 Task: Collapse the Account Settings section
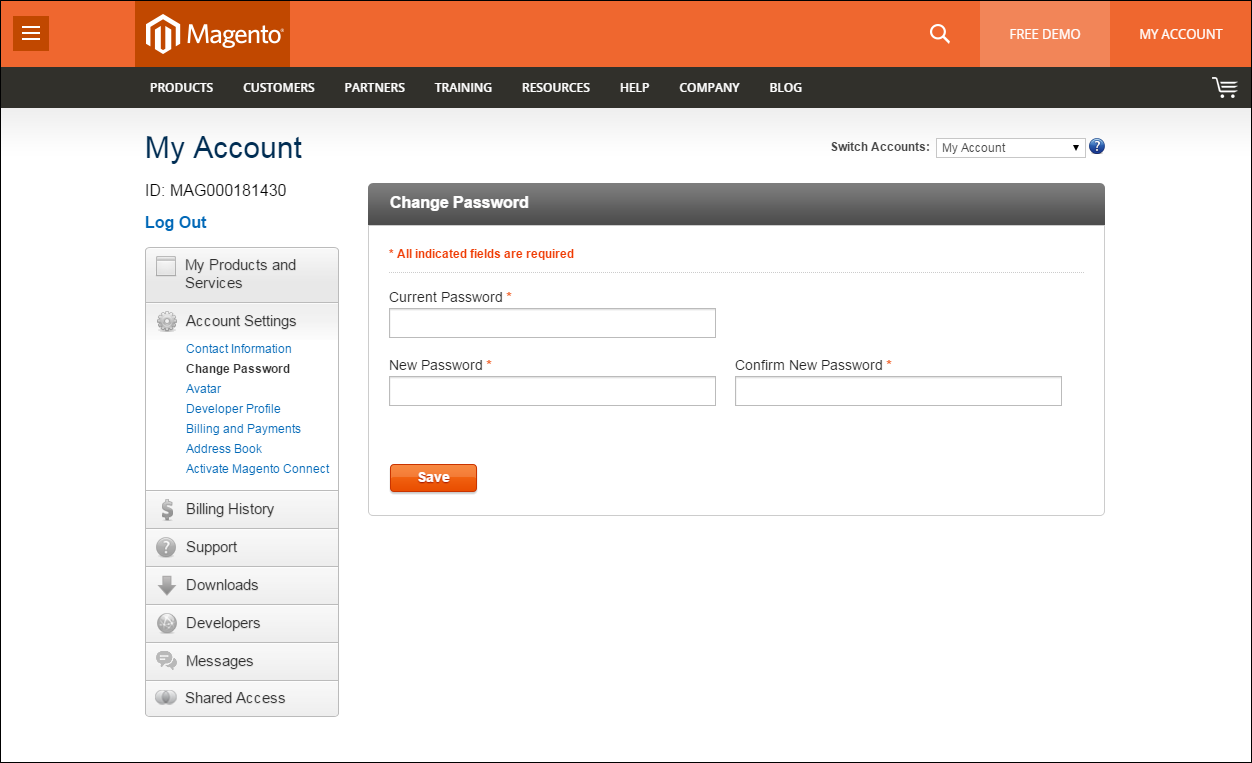tap(242, 322)
